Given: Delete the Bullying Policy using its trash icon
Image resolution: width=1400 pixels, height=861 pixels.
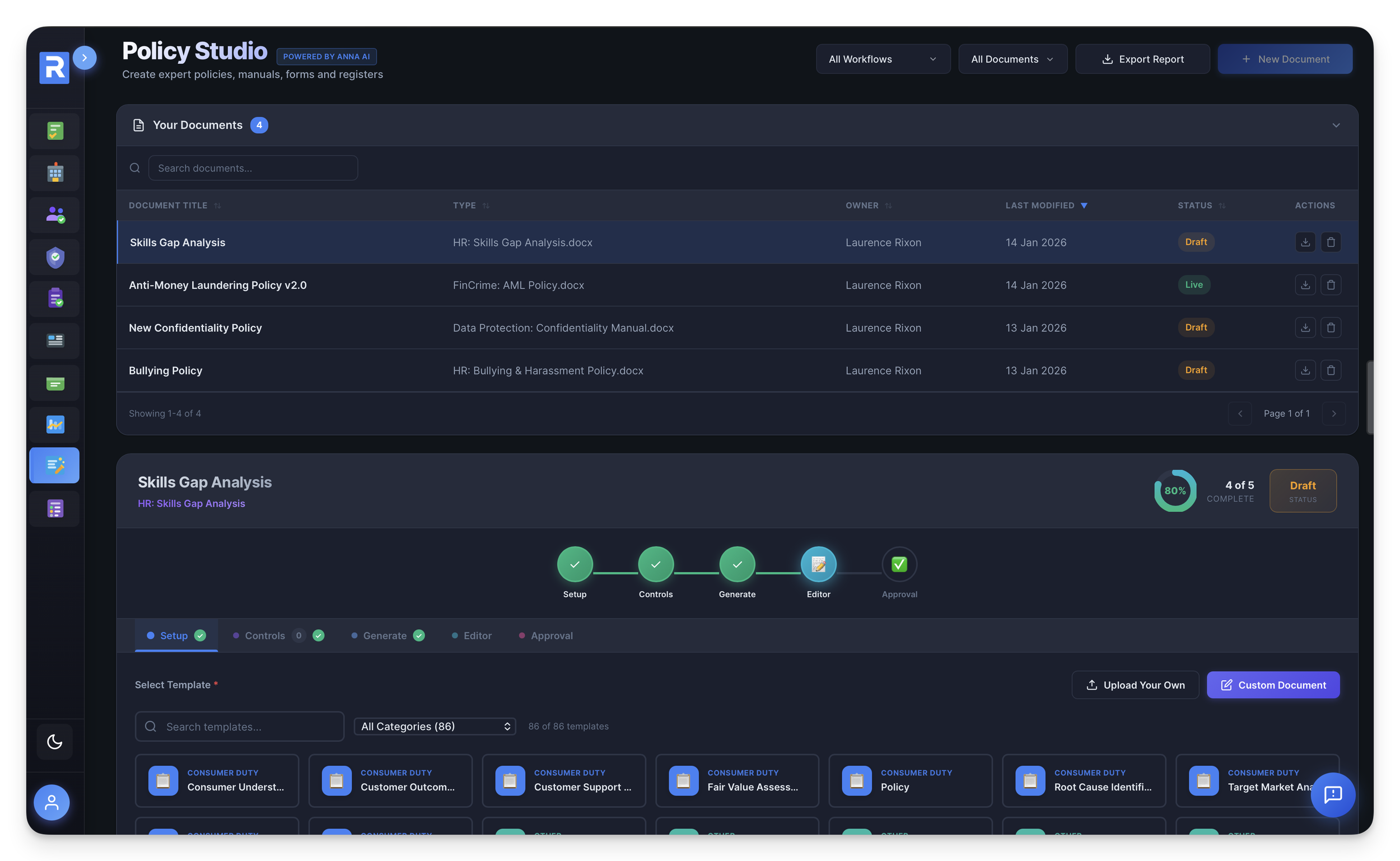Looking at the screenshot, I should tap(1331, 370).
